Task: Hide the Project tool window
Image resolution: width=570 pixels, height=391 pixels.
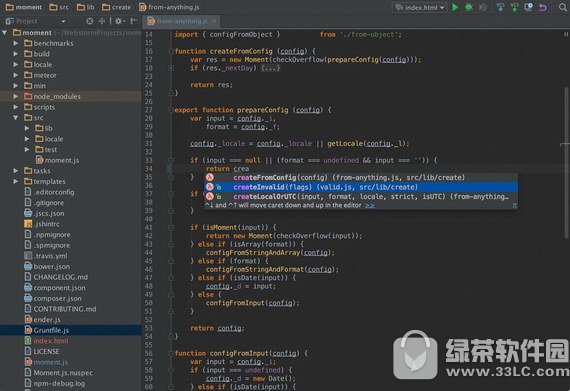Action: [133, 21]
